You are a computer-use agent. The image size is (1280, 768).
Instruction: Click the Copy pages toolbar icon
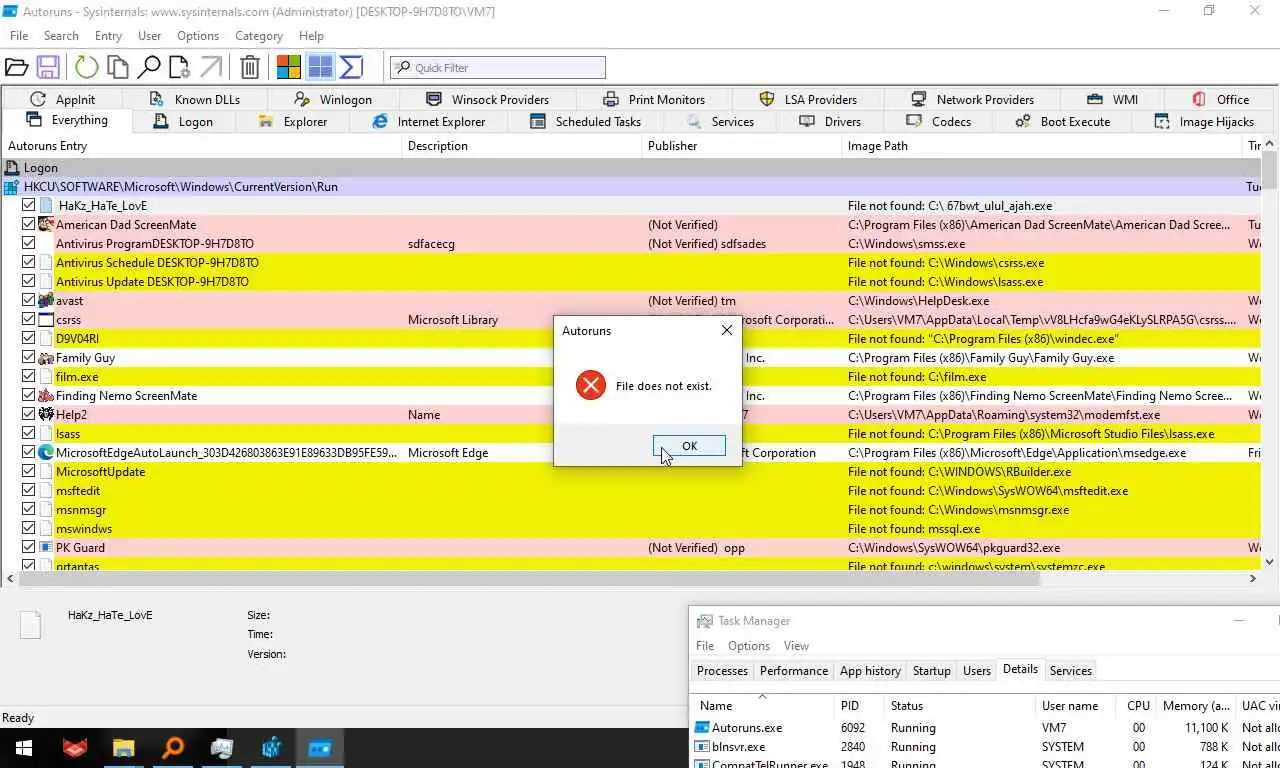point(118,67)
